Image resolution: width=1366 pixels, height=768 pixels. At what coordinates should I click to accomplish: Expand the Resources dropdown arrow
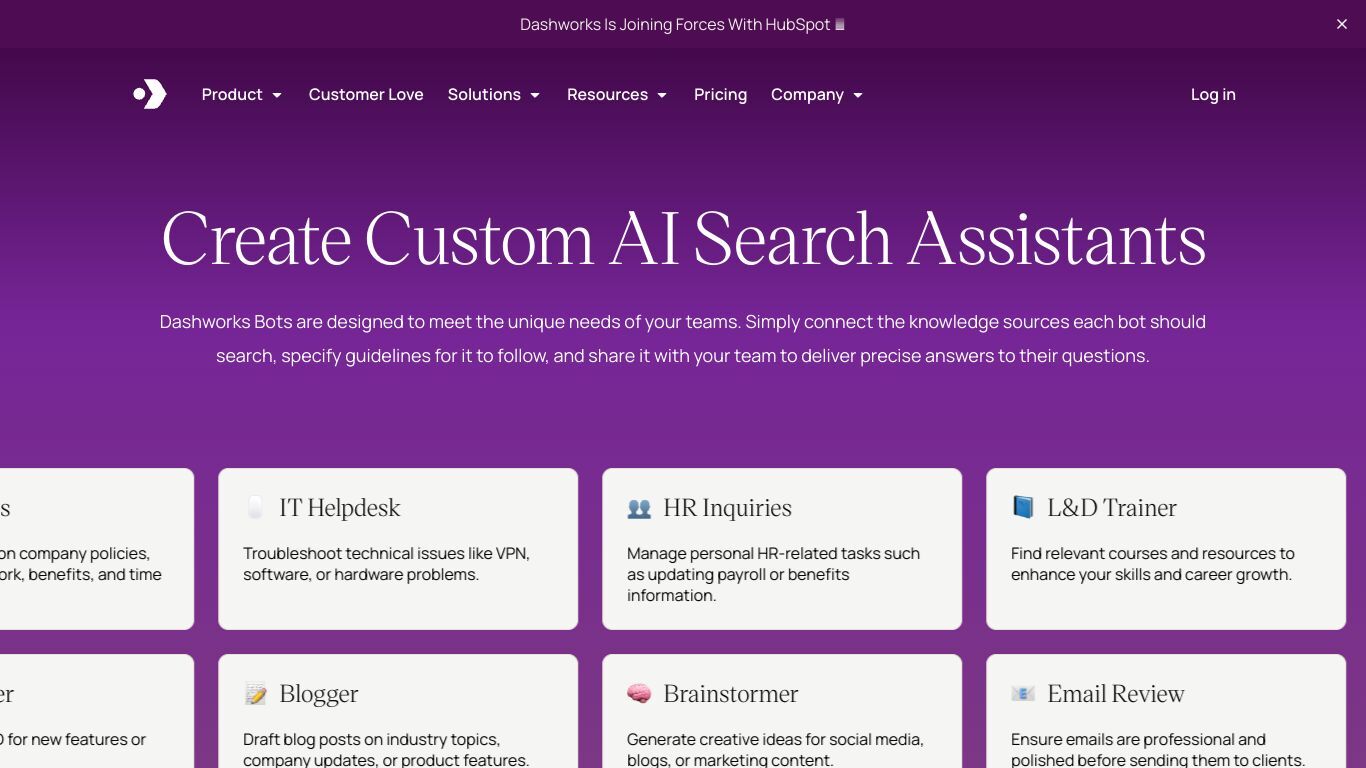coord(662,95)
